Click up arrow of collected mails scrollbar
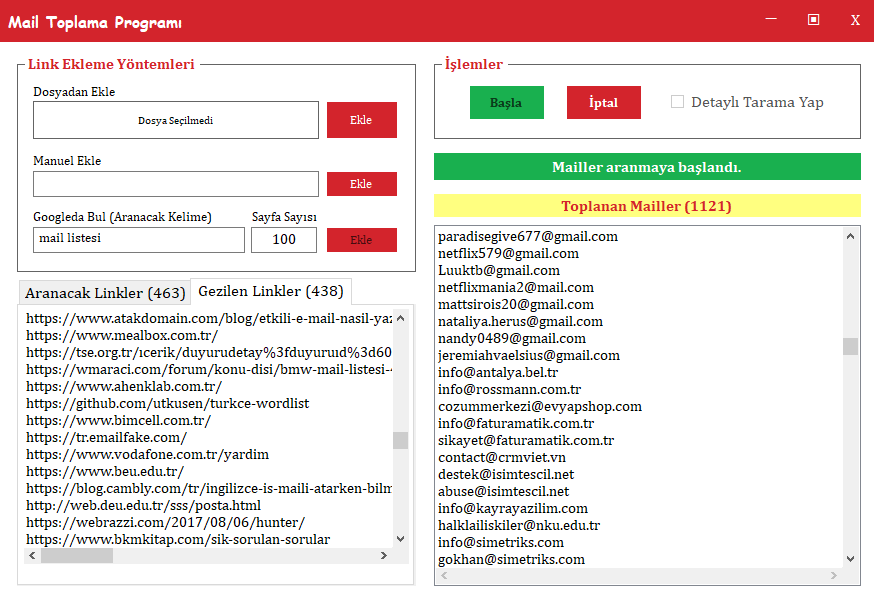Image resolution: width=874 pixels, height=606 pixels. pos(850,235)
